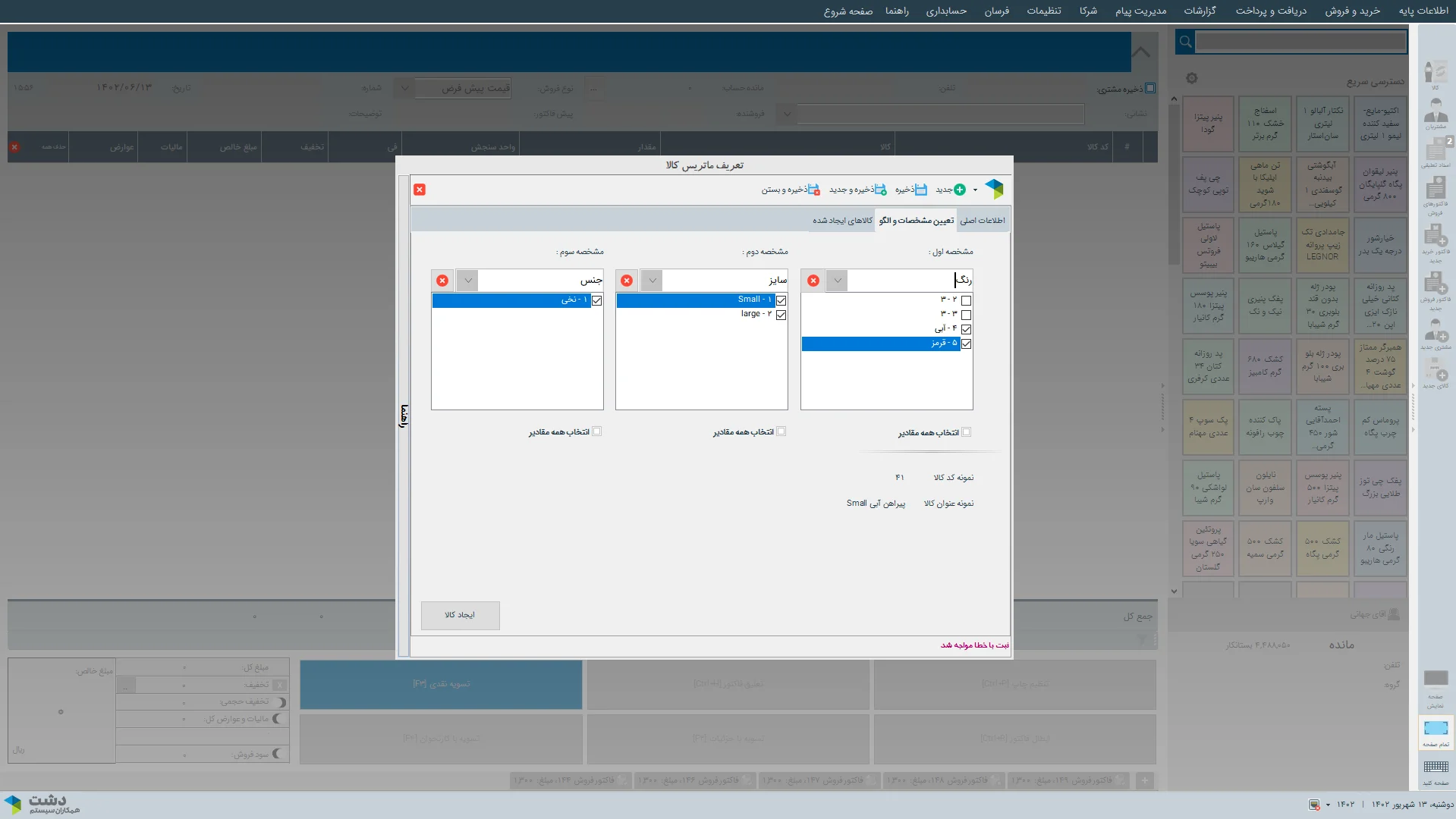Clear the رنگ attribute with red X
This screenshot has height=819, width=1456.
813,281
